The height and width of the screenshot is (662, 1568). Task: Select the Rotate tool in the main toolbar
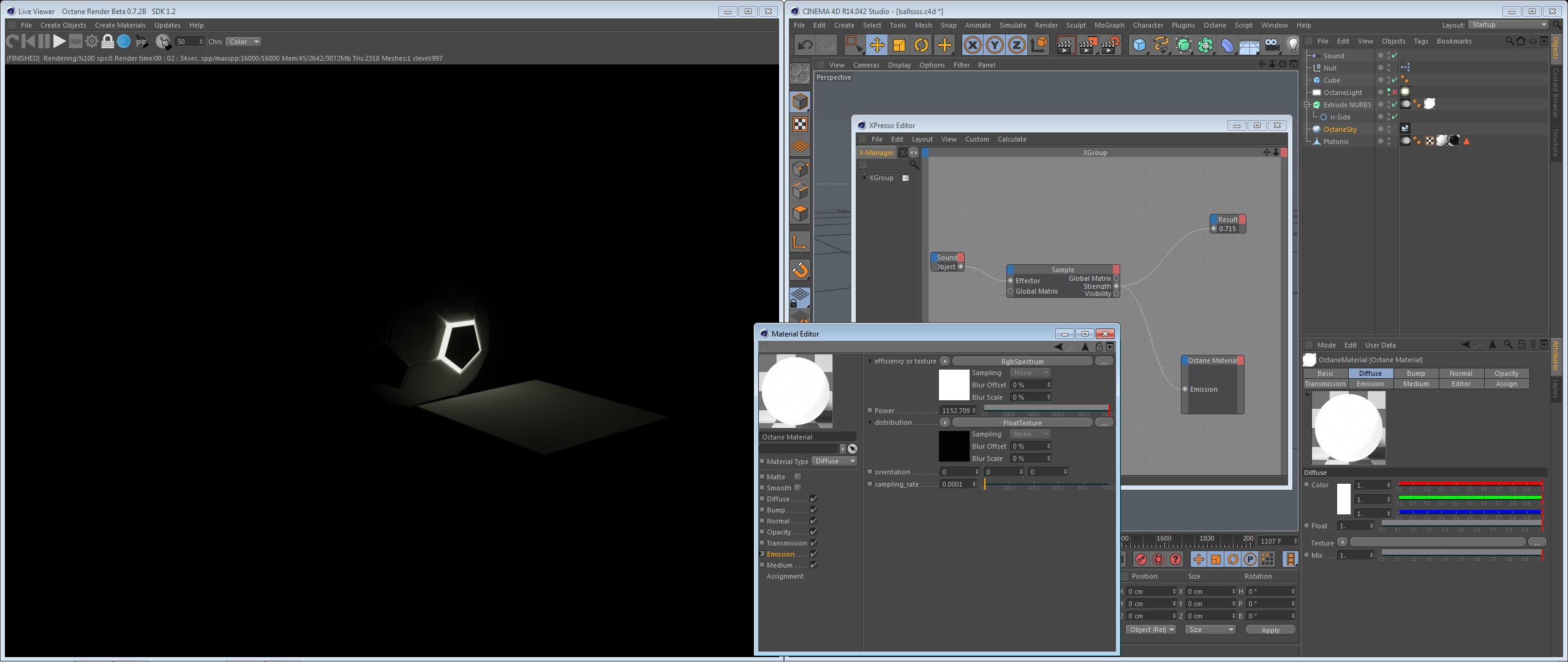tap(921, 45)
